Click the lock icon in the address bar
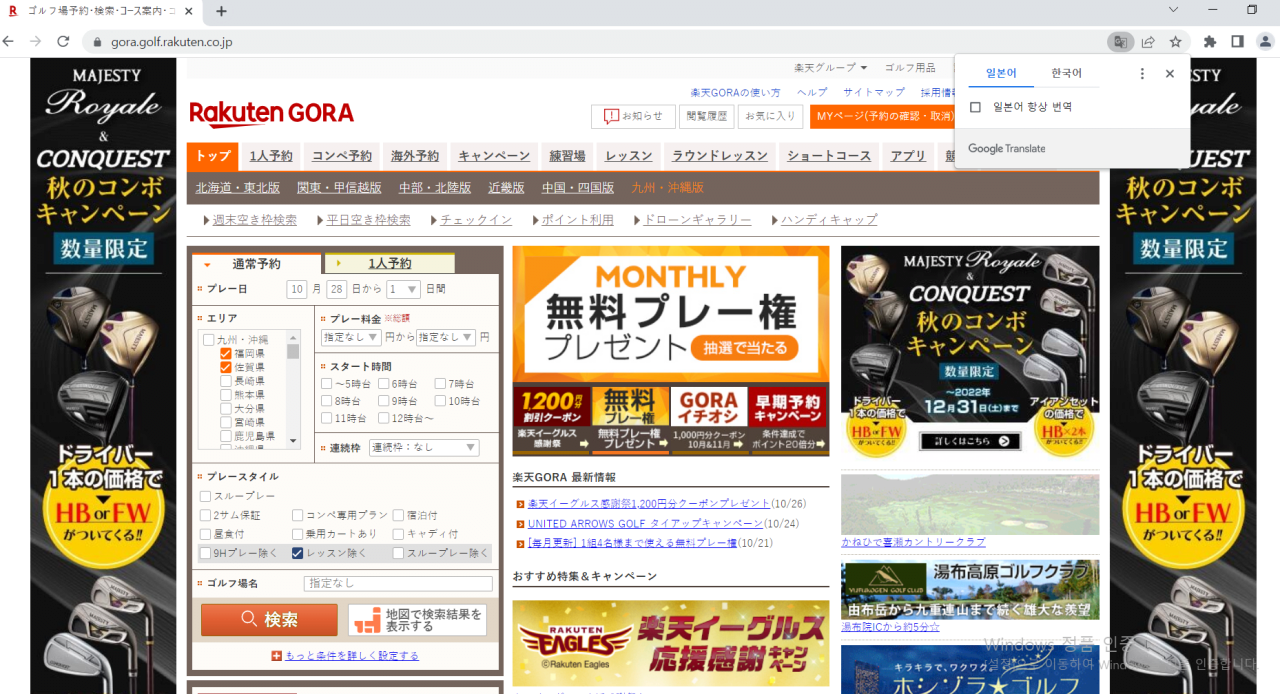Viewport: 1280px width, 694px height. click(x=97, y=42)
